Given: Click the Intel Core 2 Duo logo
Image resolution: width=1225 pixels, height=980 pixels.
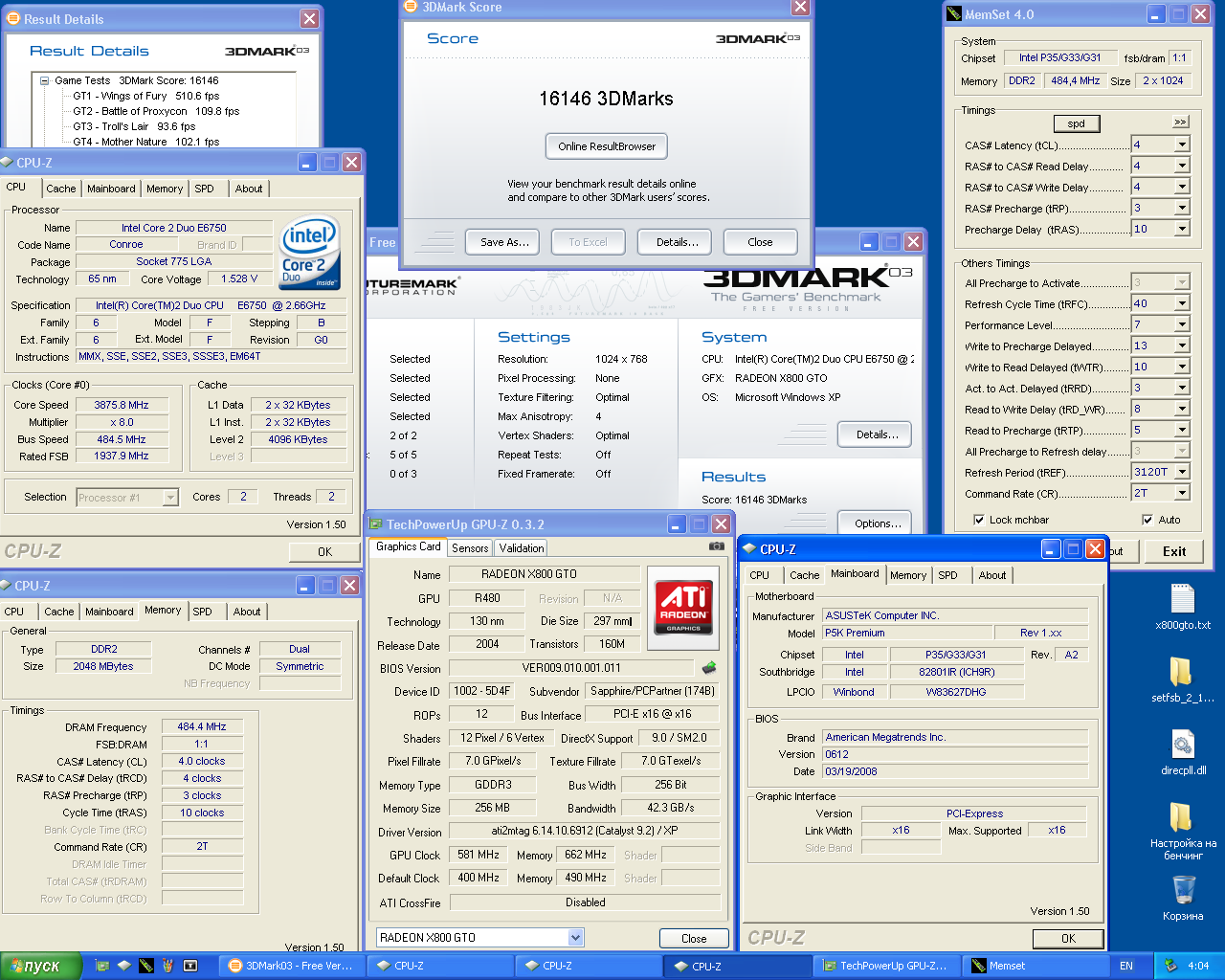Looking at the screenshot, I should tap(309, 253).
